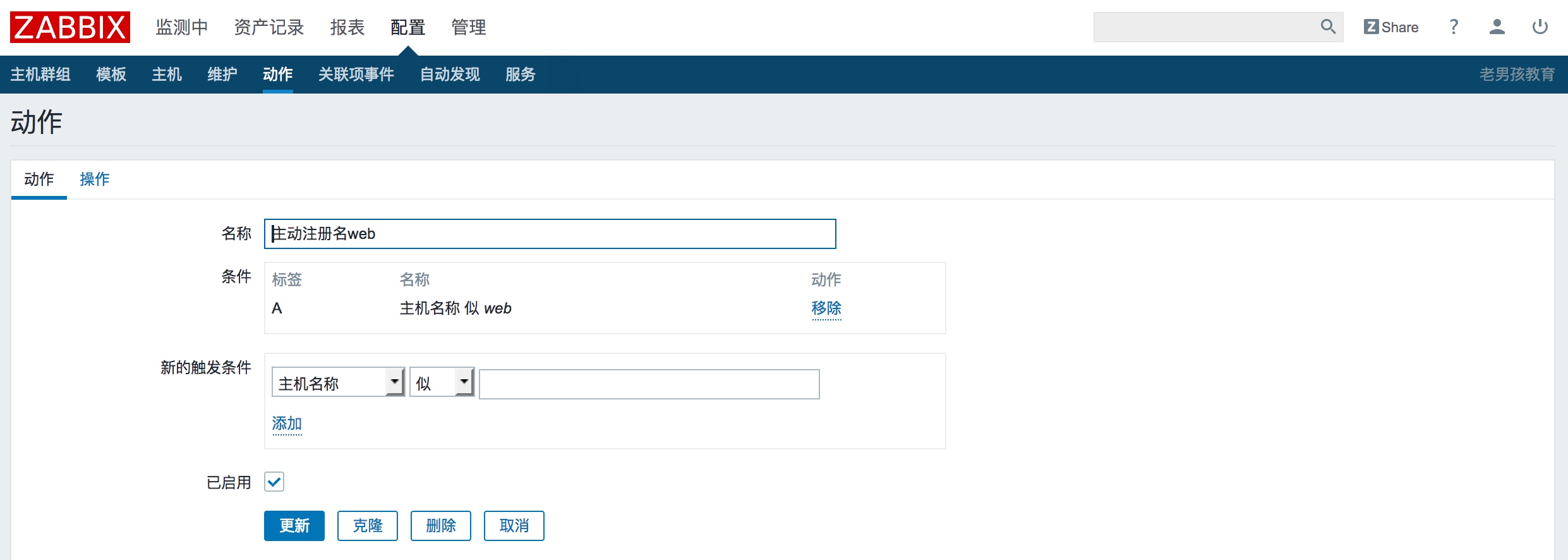Click the 添加 link under new condition
Image resolution: width=1568 pixels, height=560 pixels.
(x=287, y=423)
